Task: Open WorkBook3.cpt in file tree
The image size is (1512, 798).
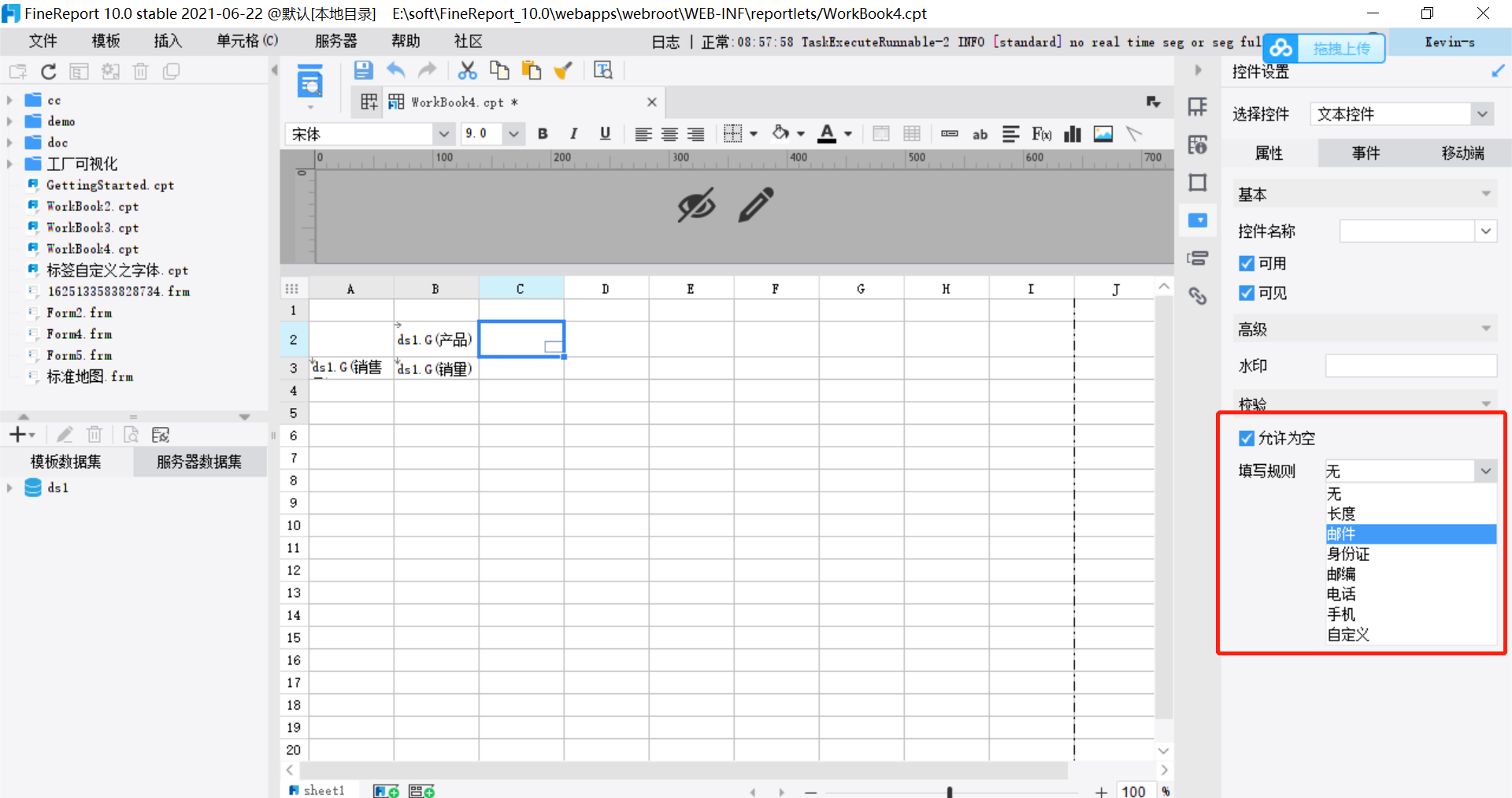Action: pyautogui.click(x=92, y=228)
